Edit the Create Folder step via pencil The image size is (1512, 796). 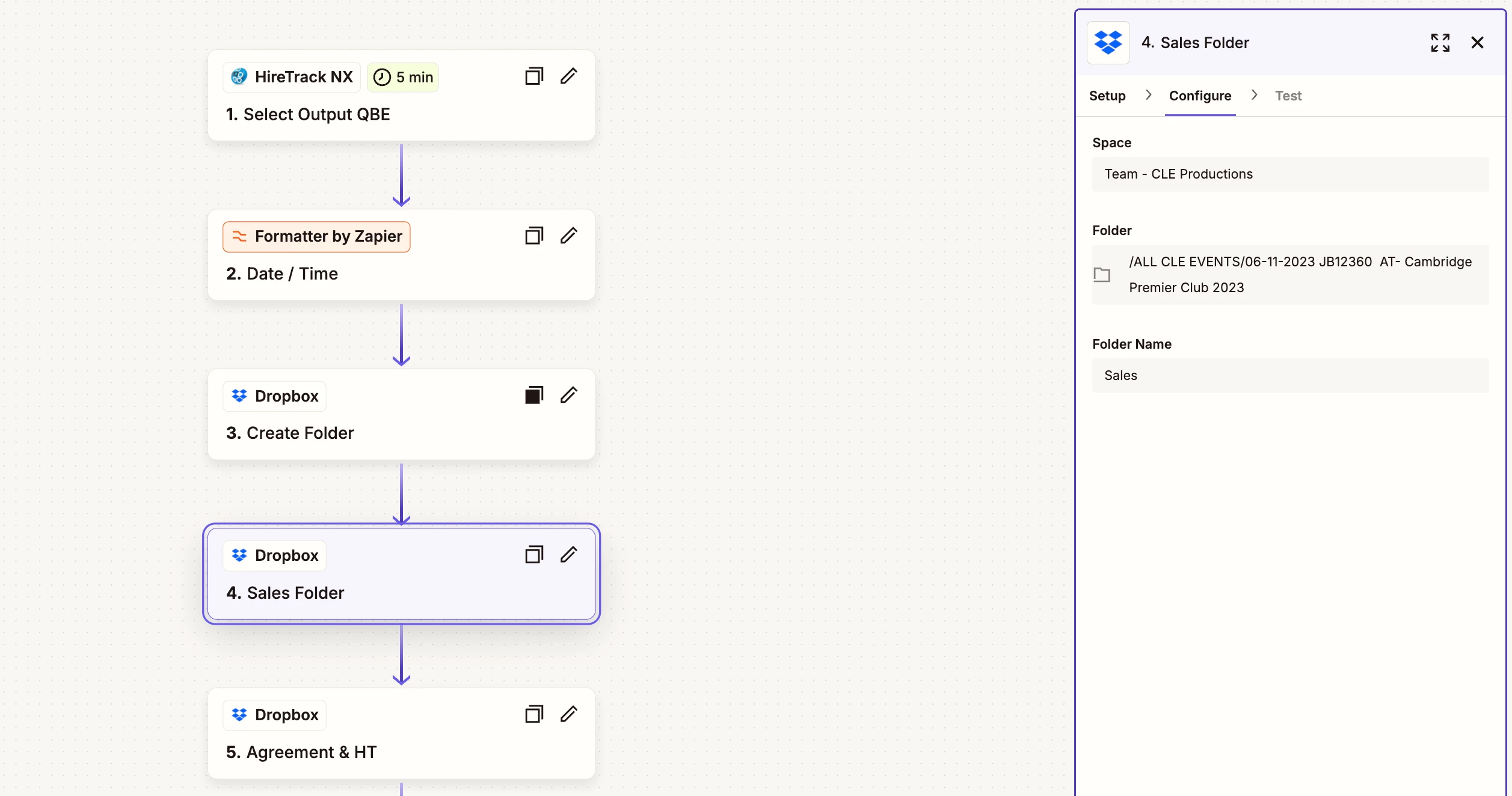(x=568, y=395)
